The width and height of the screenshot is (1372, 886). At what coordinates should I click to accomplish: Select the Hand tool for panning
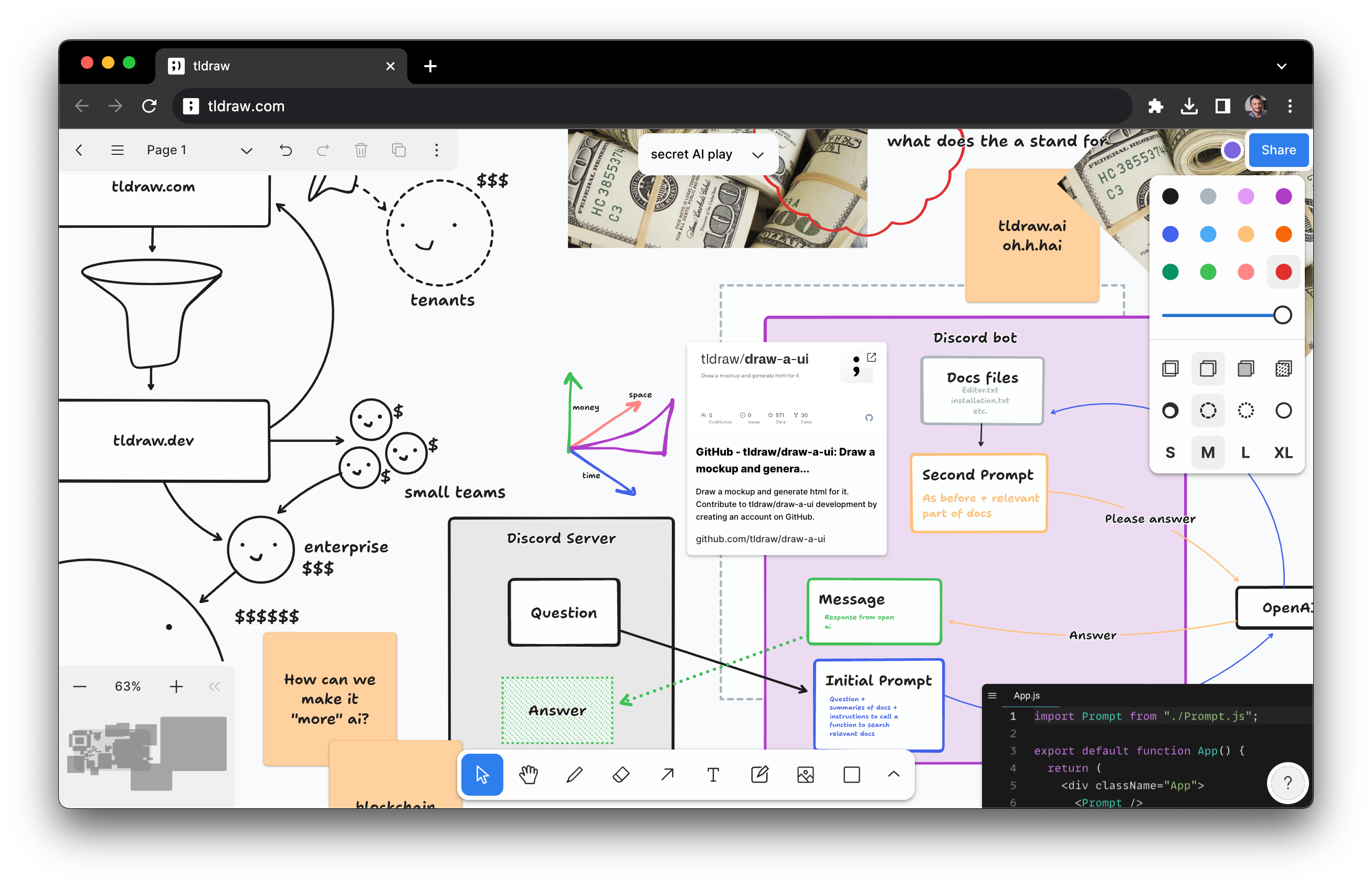[x=529, y=775]
